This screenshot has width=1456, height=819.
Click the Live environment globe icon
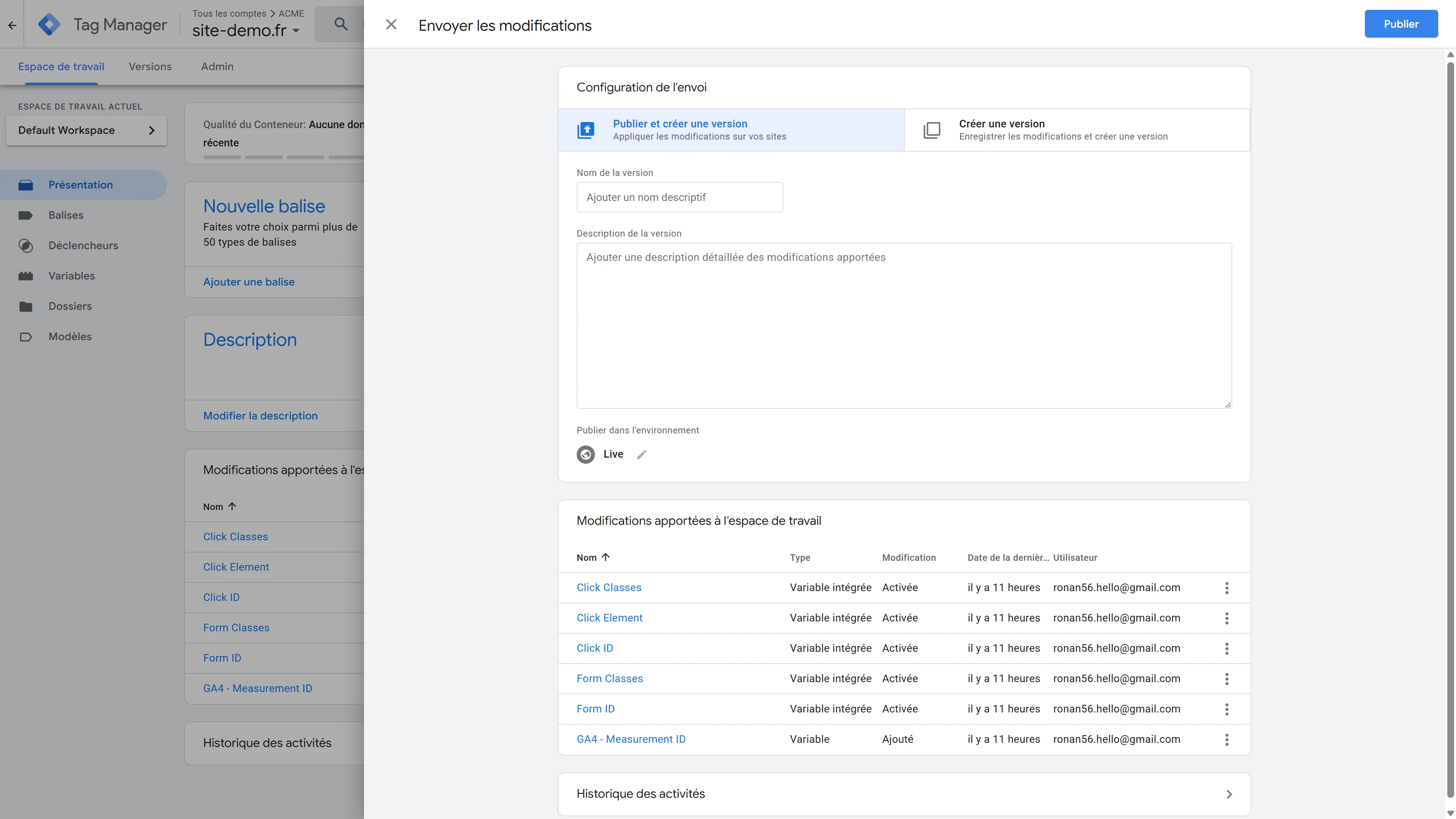[x=585, y=455]
